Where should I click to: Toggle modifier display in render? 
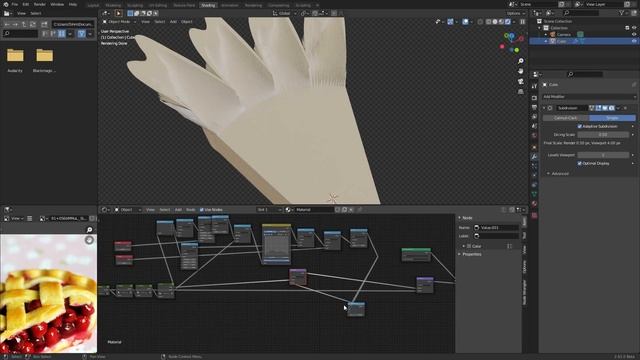pyautogui.click(x=611, y=108)
